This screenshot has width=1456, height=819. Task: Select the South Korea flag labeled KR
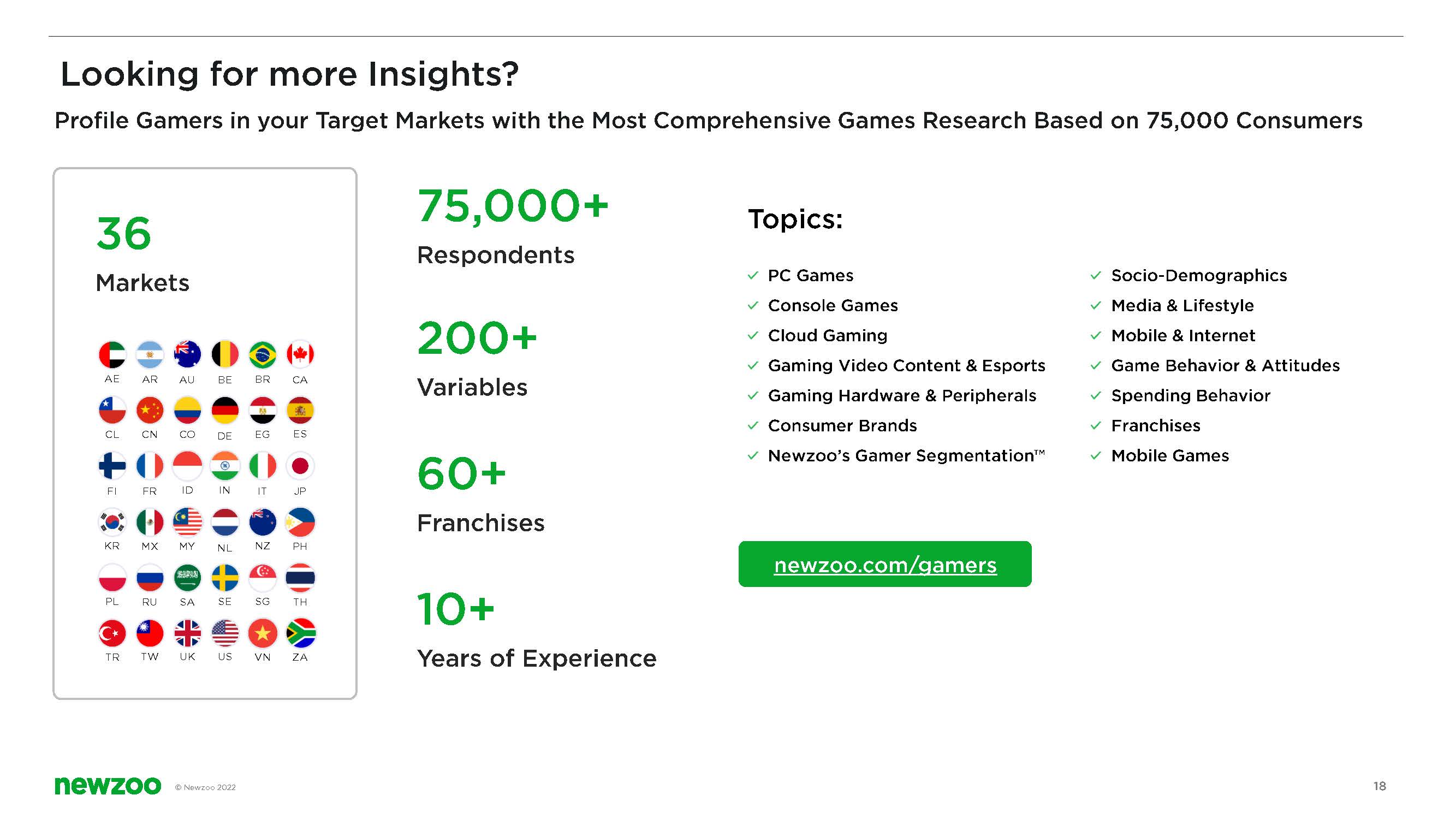112,521
